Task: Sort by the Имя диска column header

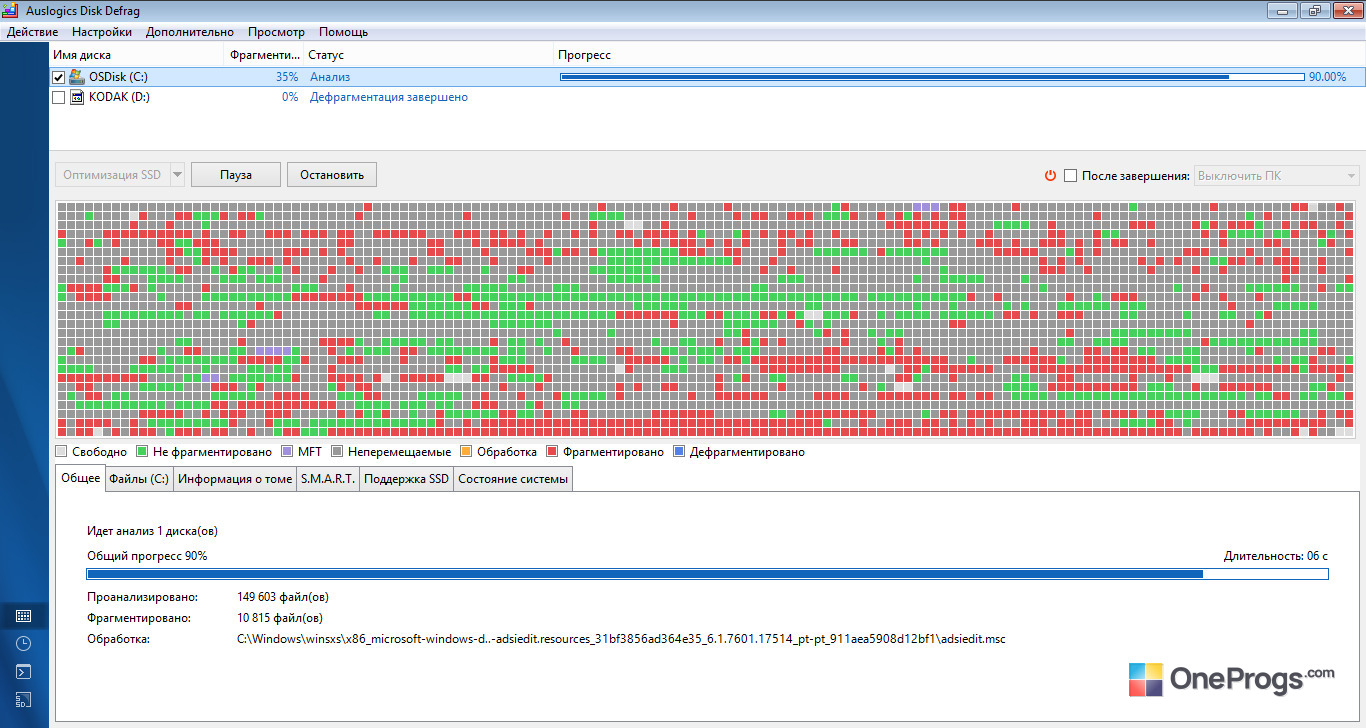Action: coord(138,55)
